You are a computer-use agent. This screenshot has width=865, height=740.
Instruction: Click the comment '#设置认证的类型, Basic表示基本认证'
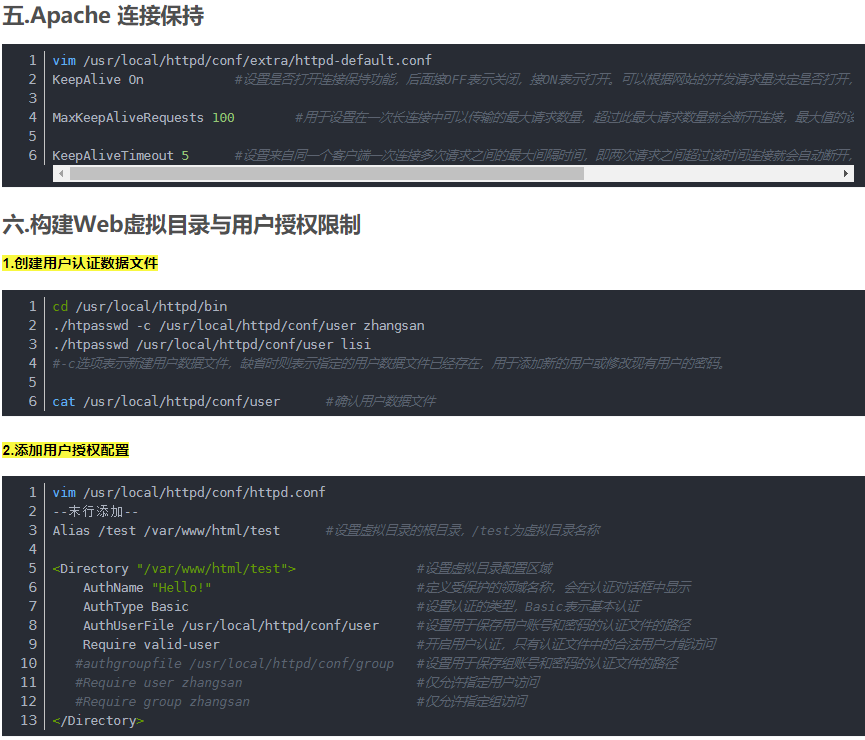point(528,606)
